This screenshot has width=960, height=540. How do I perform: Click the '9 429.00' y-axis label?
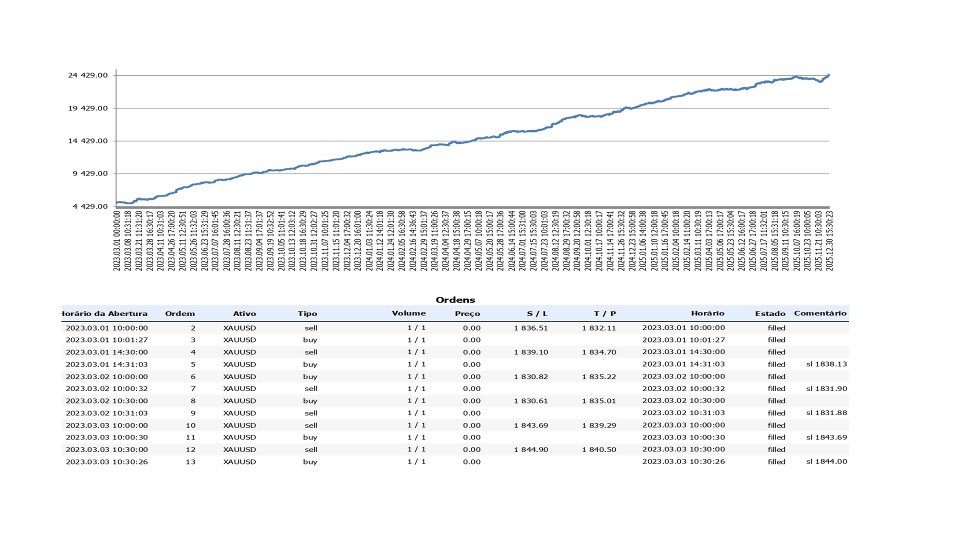pyautogui.click(x=91, y=173)
